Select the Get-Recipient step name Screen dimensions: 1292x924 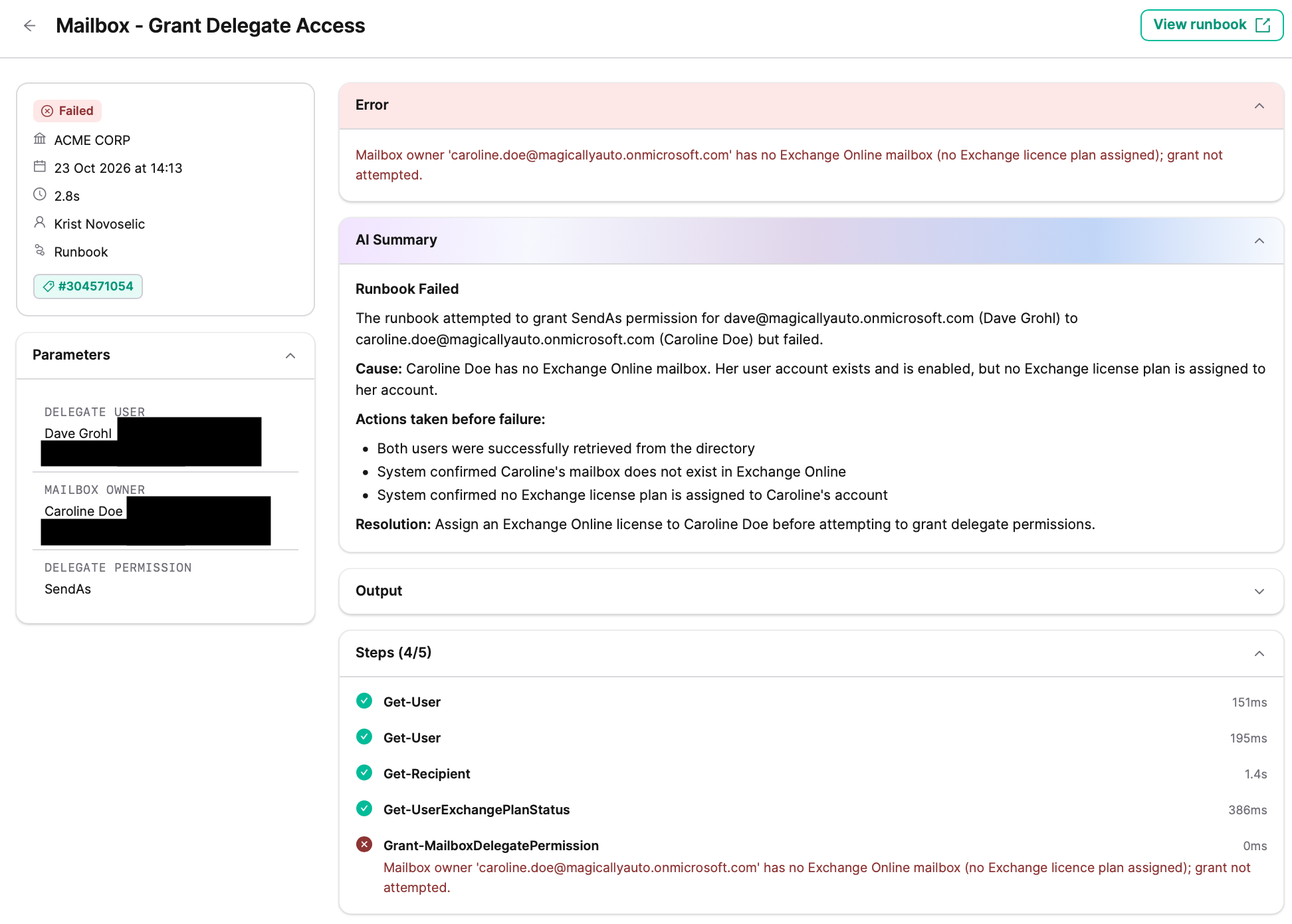point(427,774)
